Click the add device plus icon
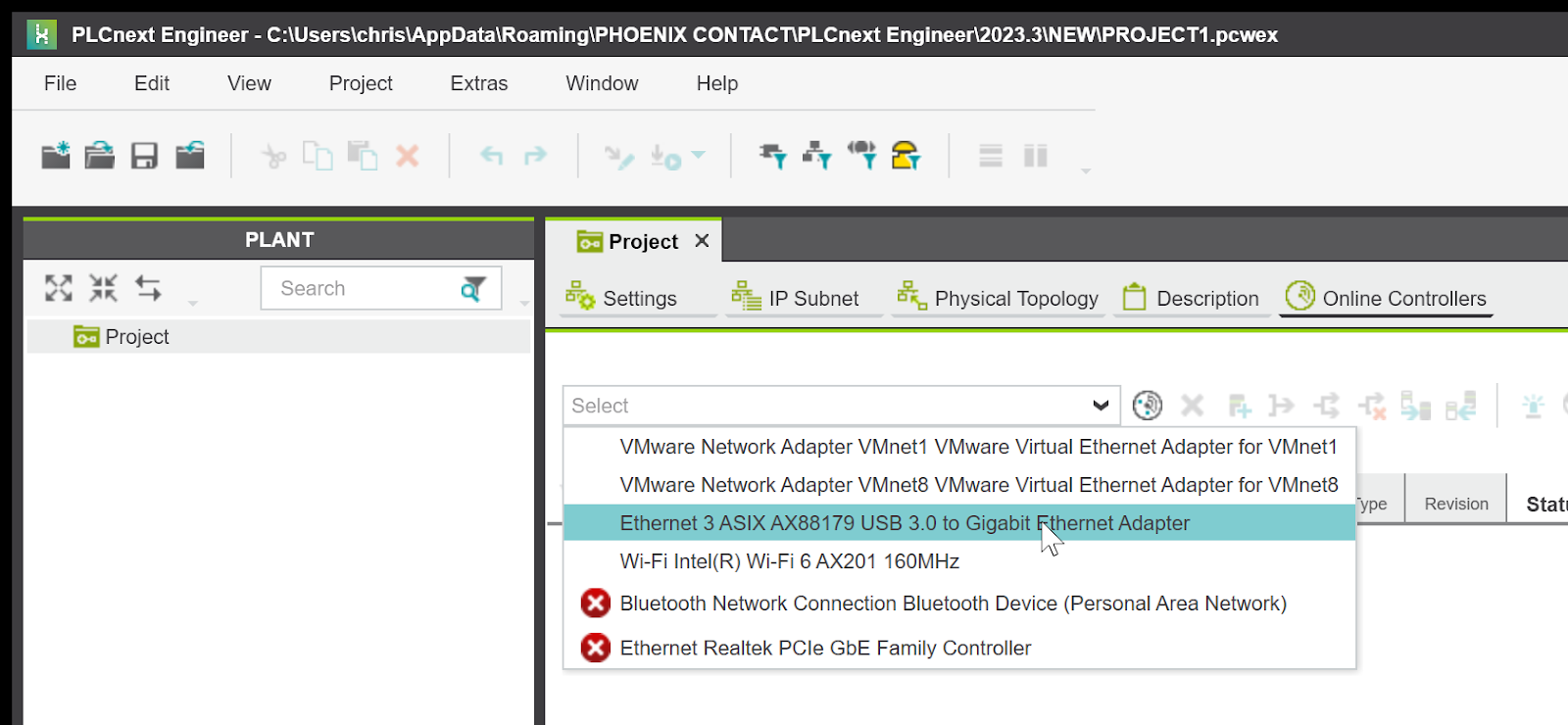 pyautogui.click(x=1240, y=406)
